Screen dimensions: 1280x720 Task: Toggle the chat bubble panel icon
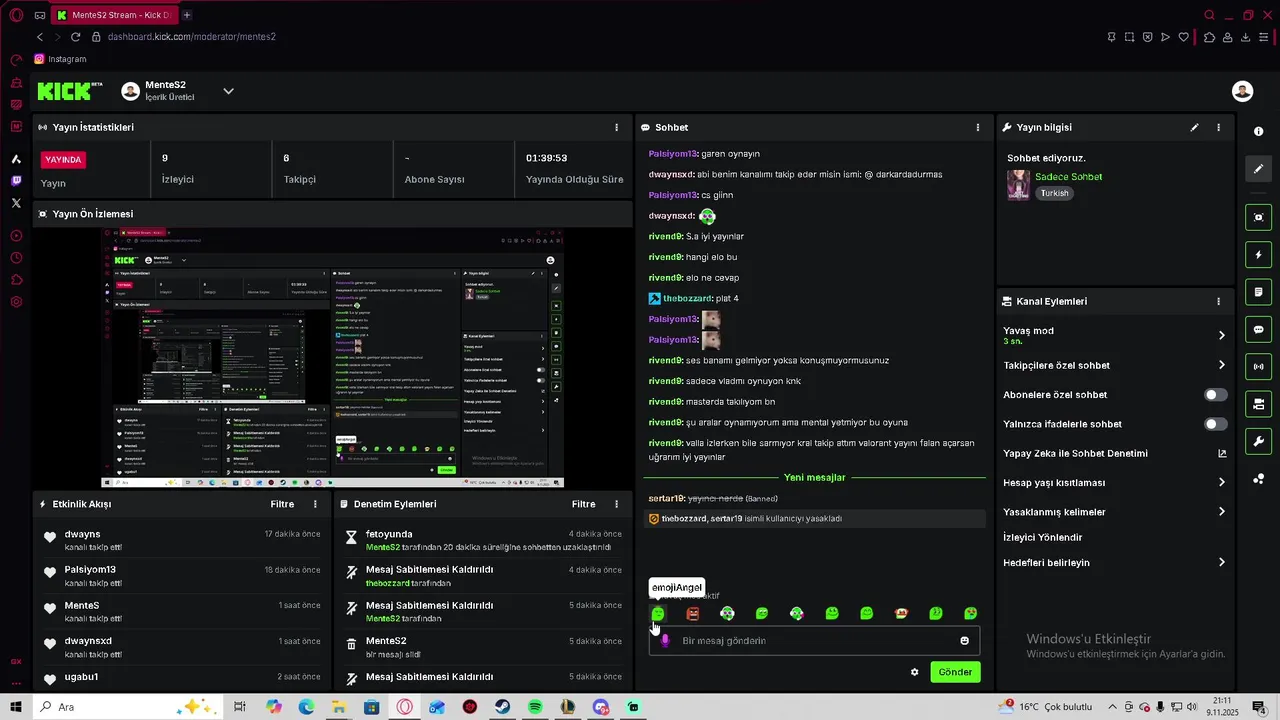point(1258,329)
